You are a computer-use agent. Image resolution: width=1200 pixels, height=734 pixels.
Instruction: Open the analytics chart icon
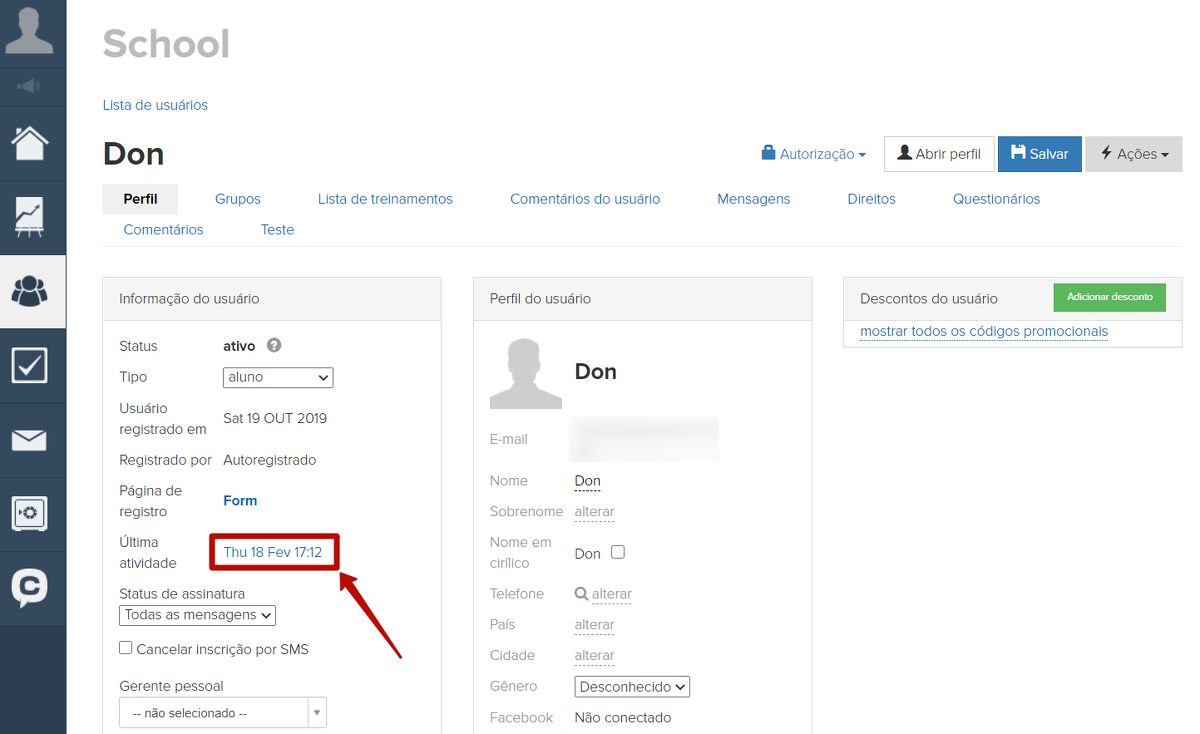(30, 217)
